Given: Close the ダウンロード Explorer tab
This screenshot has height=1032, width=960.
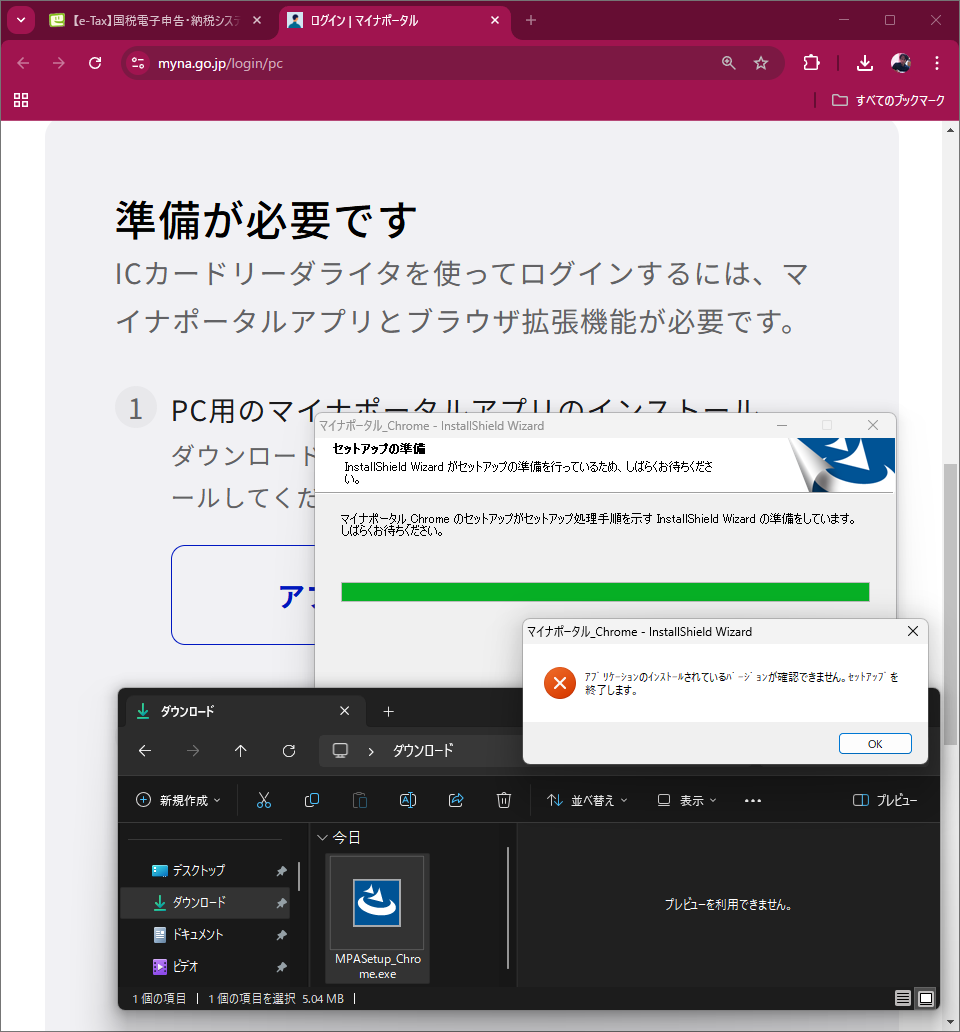Looking at the screenshot, I should click(344, 711).
